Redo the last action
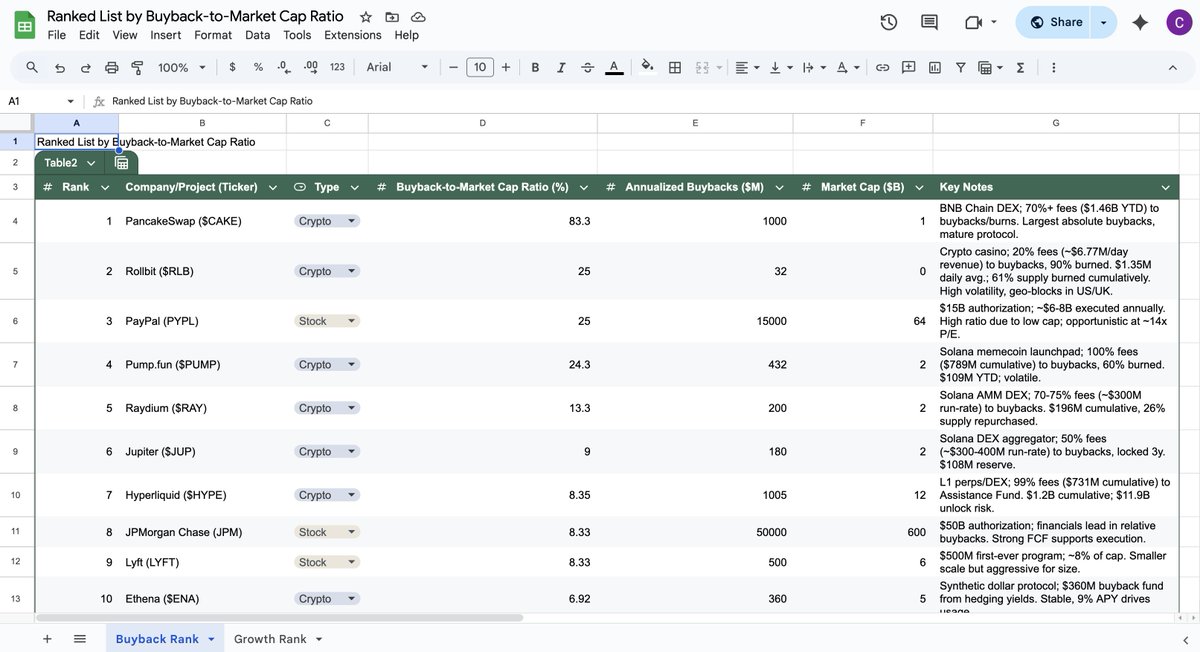 85,67
